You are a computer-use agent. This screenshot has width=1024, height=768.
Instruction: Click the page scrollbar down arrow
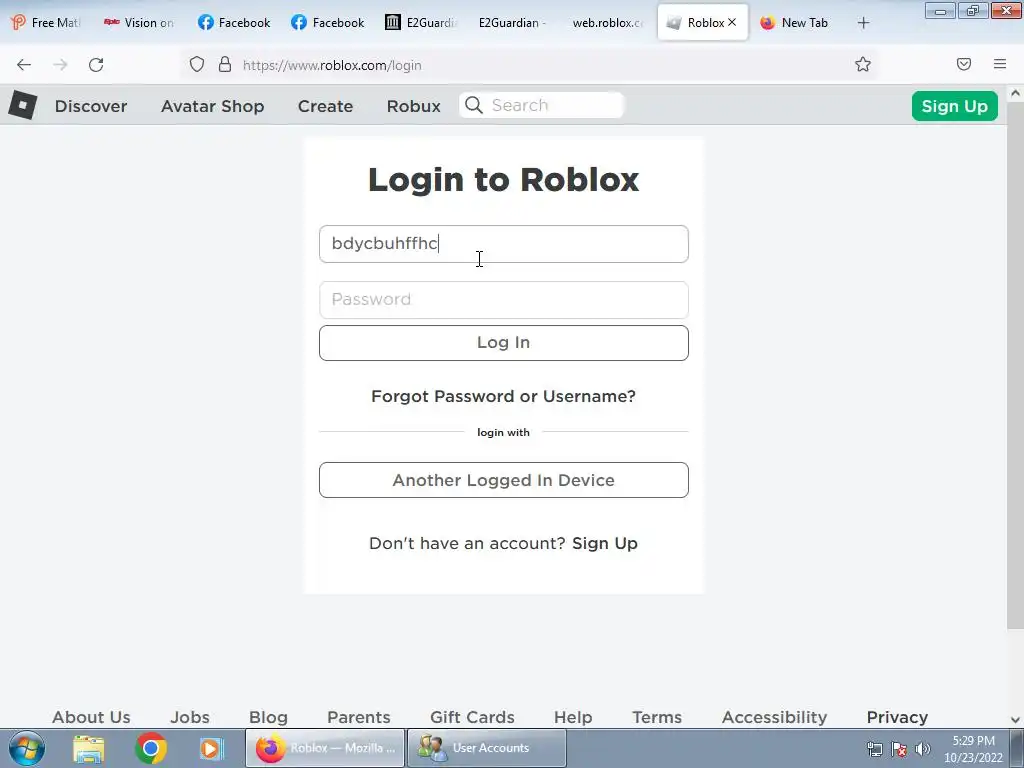[x=1016, y=720]
